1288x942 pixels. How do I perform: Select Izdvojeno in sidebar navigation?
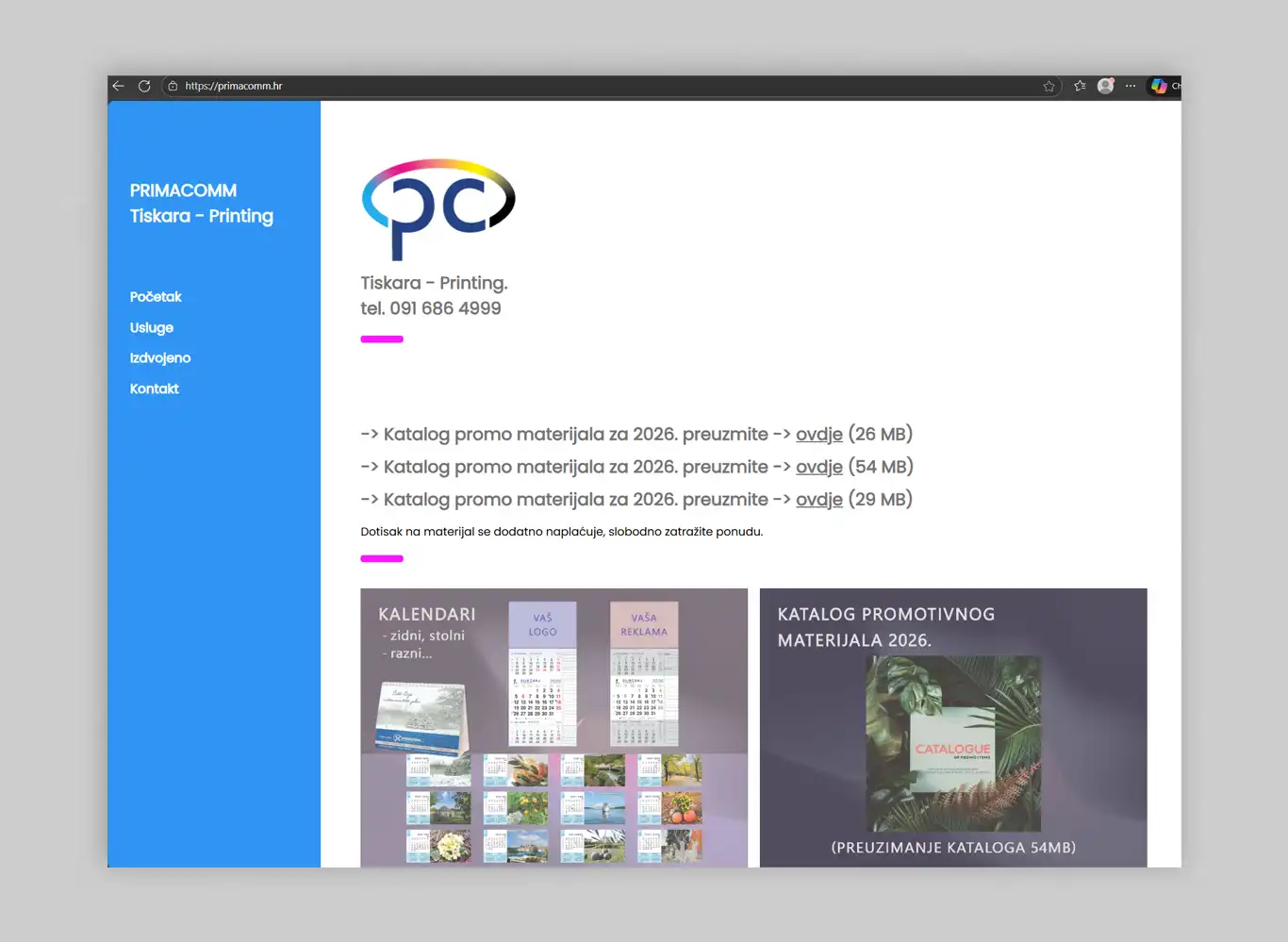tap(160, 358)
